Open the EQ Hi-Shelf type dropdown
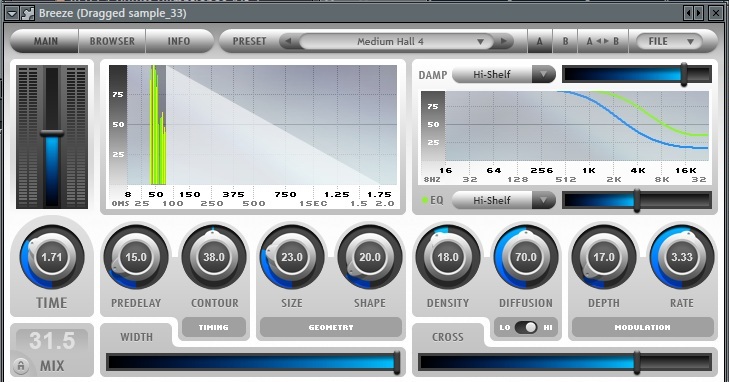This screenshot has height=382, width=729. 504,200
